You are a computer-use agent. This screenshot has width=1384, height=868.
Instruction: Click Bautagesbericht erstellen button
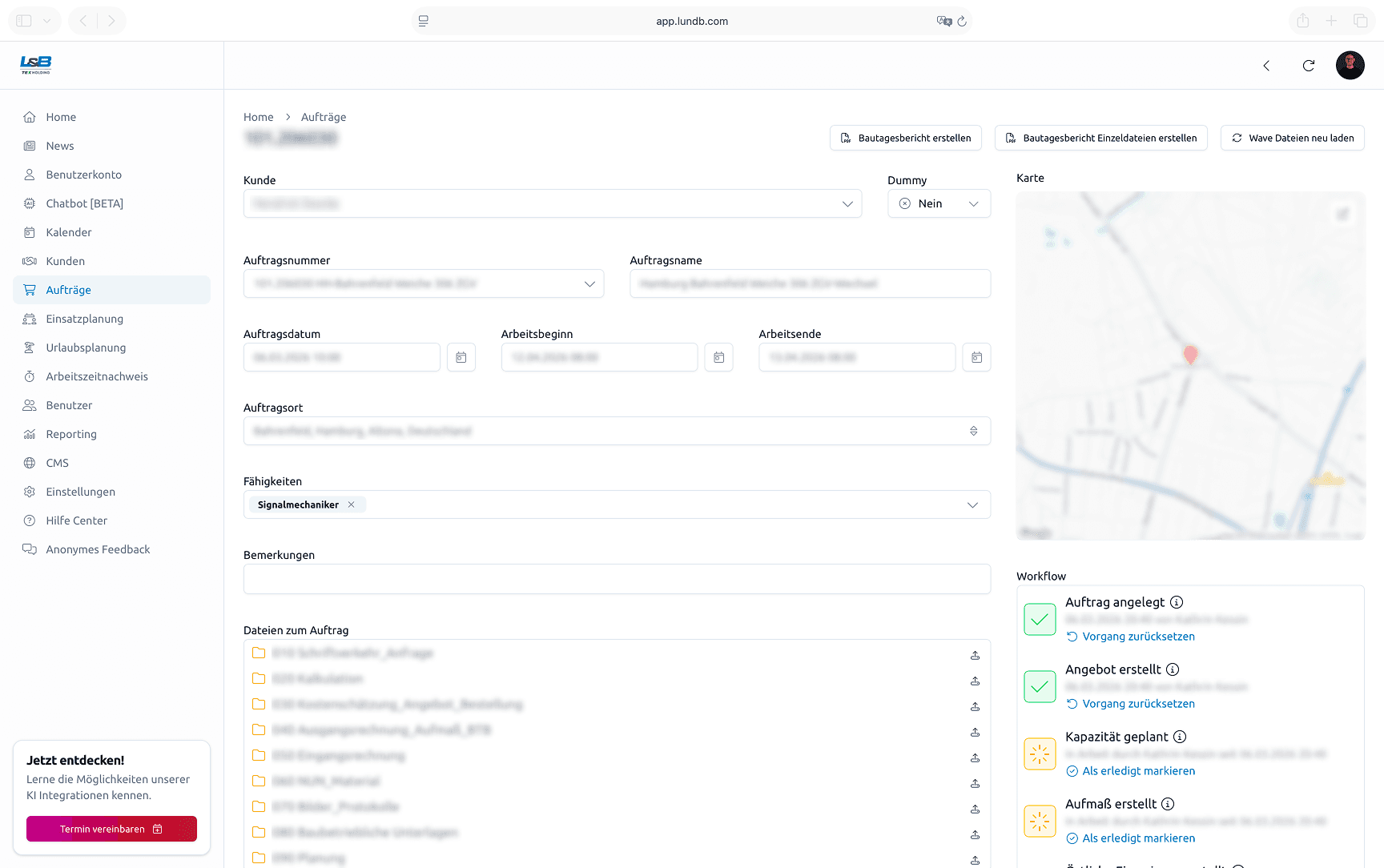pyautogui.click(x=906, y=138)
